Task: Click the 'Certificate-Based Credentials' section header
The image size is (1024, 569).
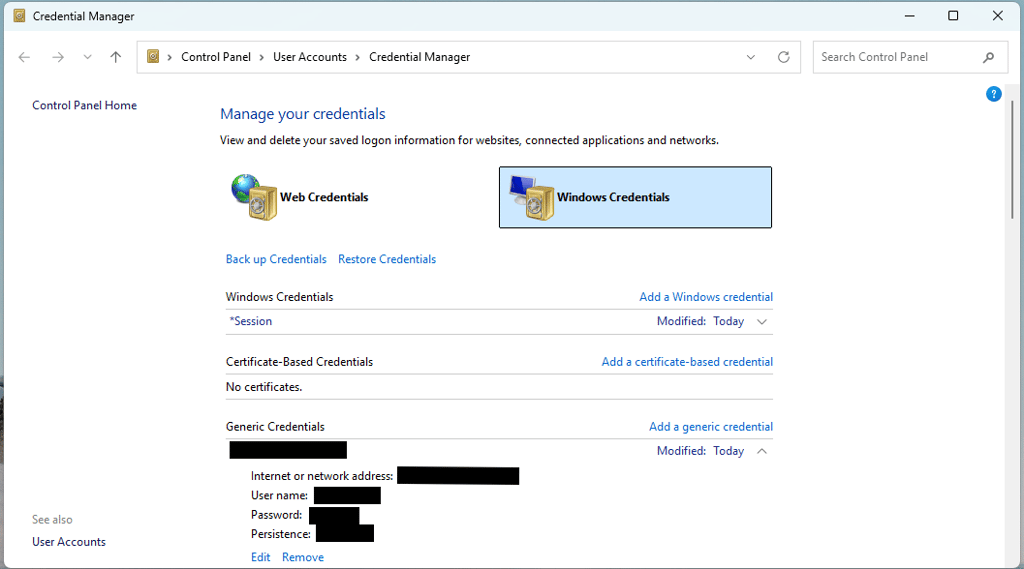Action: 299,362
